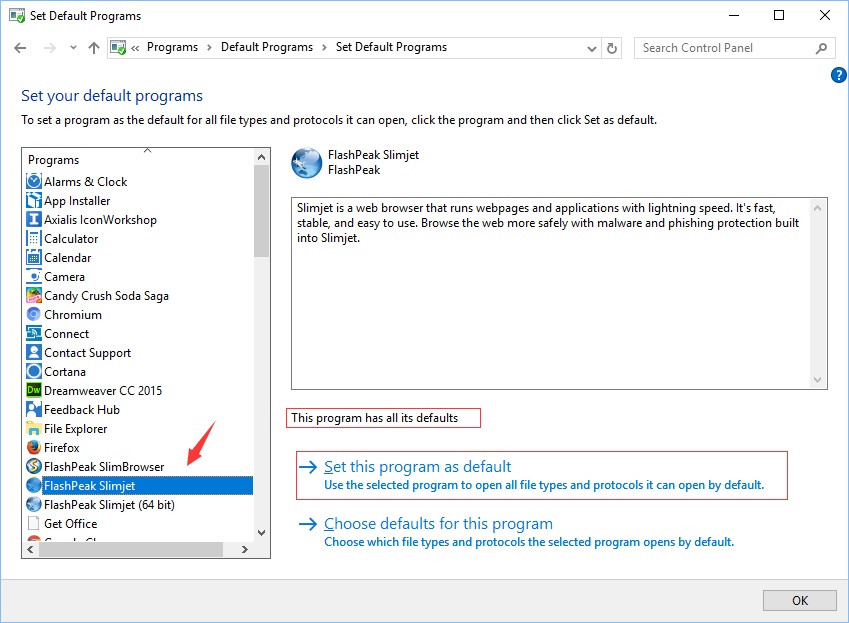
Task: Click the FlashPeak SlimBrowser icon
Action: [x=34, y=467]
